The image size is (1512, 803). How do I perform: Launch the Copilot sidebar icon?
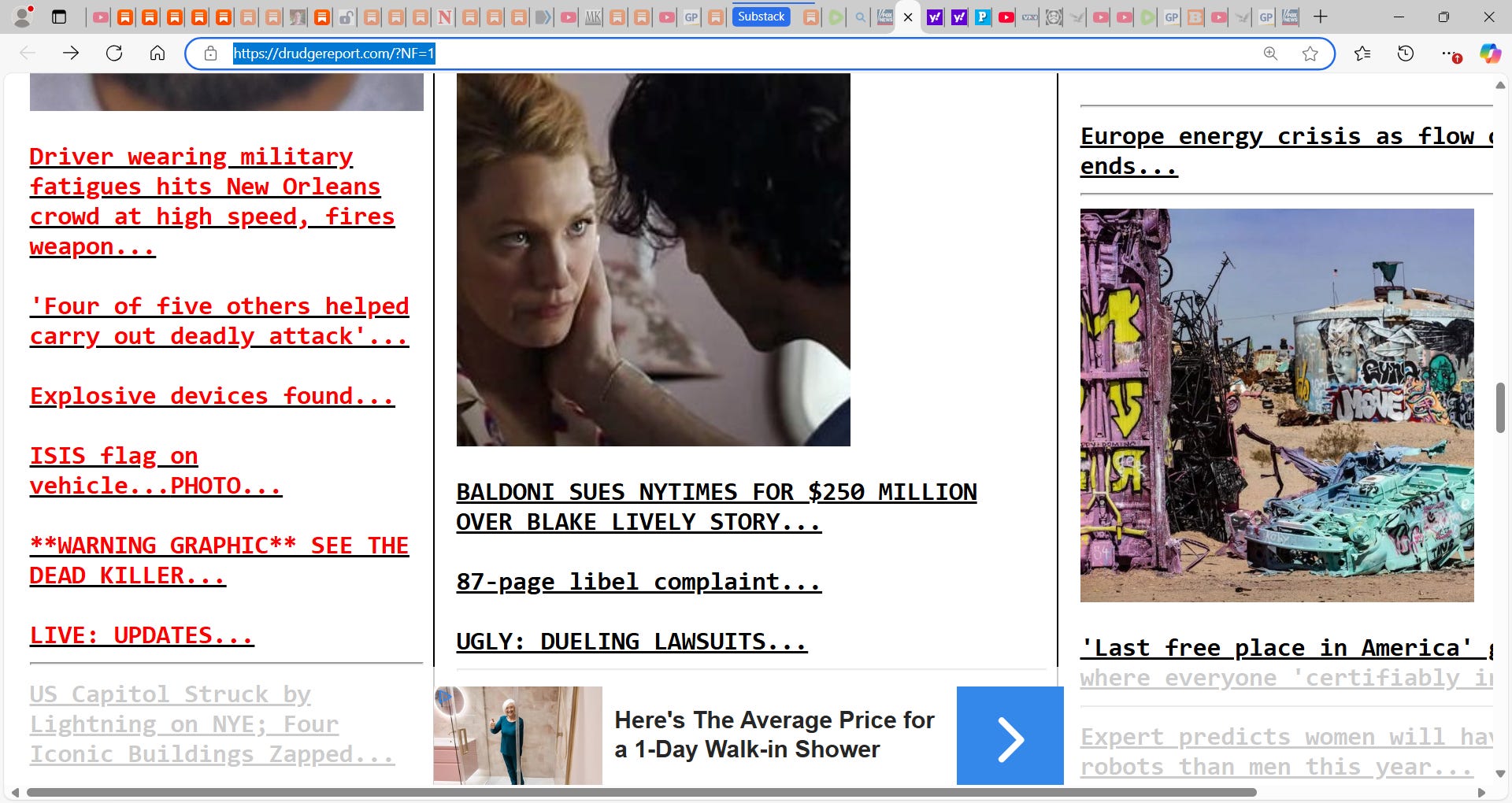(x=1490, y=54)
